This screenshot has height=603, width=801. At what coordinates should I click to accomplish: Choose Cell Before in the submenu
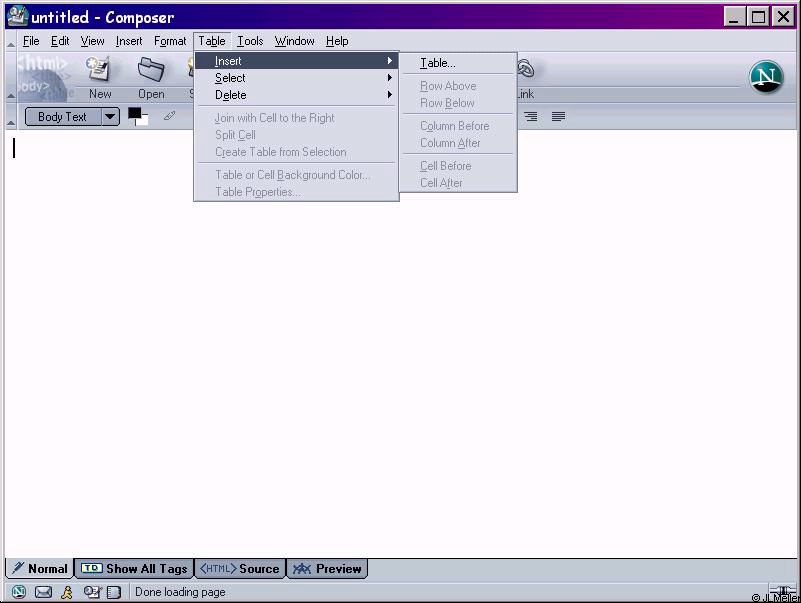point(458,166)
